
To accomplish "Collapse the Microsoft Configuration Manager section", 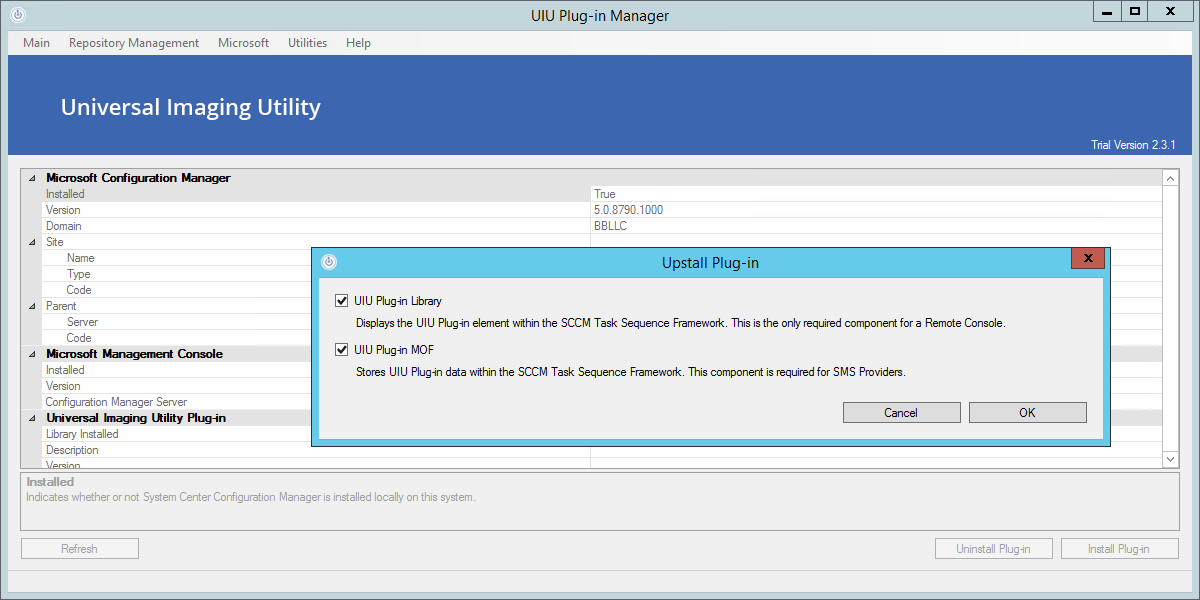I will tap(32, 178).
